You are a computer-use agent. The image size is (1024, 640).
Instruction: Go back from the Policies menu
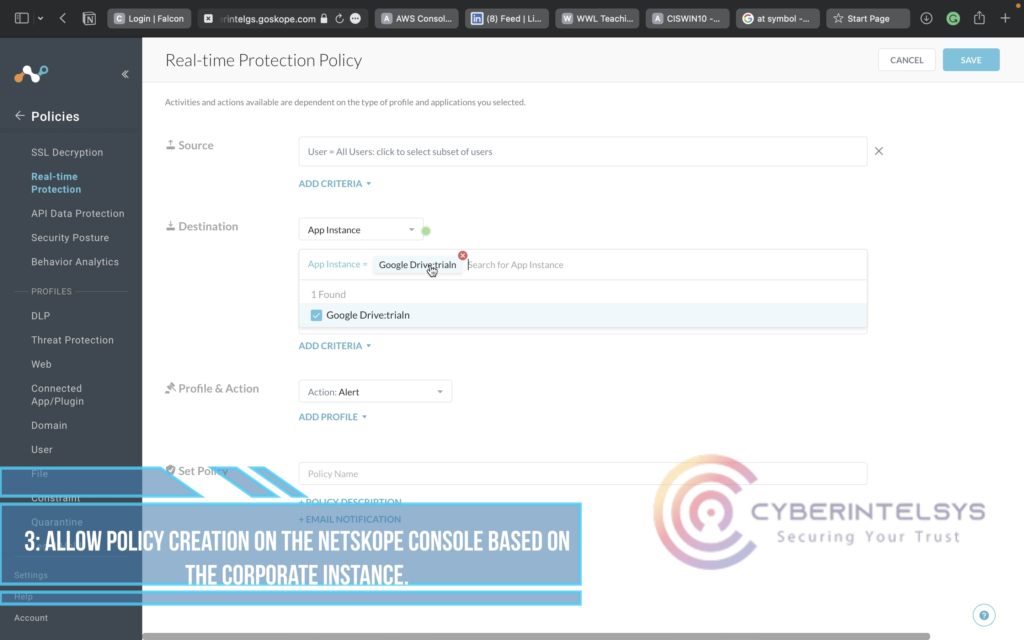20,116
